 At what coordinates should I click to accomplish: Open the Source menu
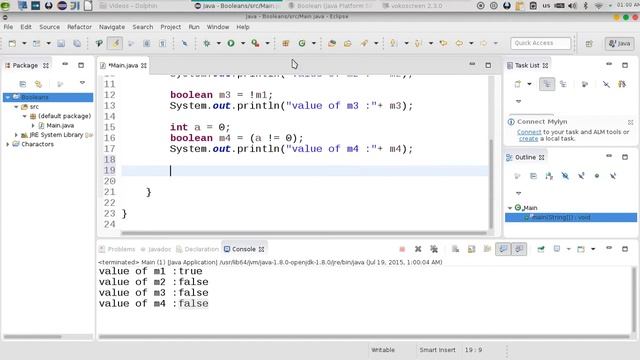[x=49, y=27]
